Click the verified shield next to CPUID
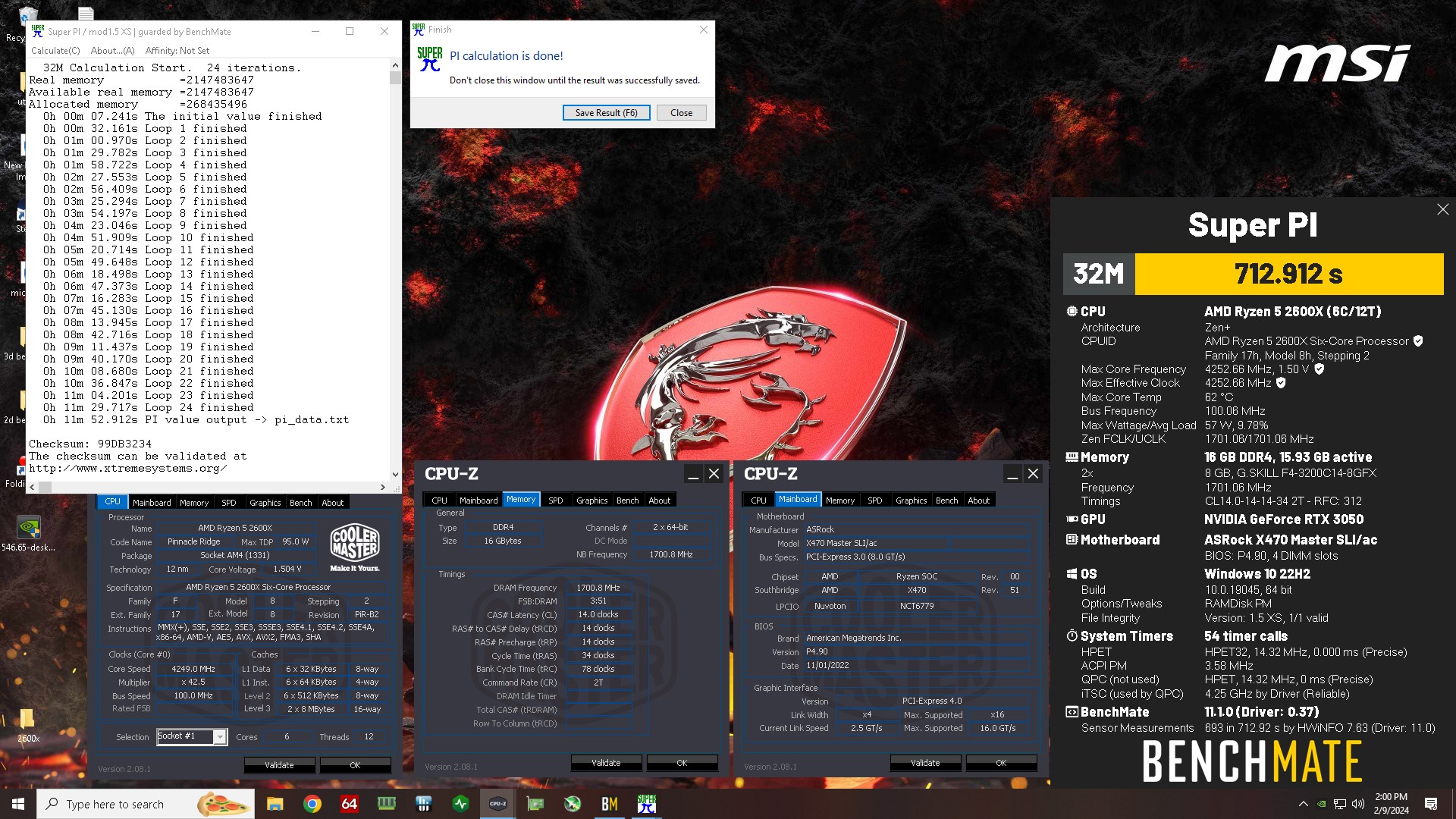The width and height of the screenshot is (1456, 819). (x=1418, y=341)
